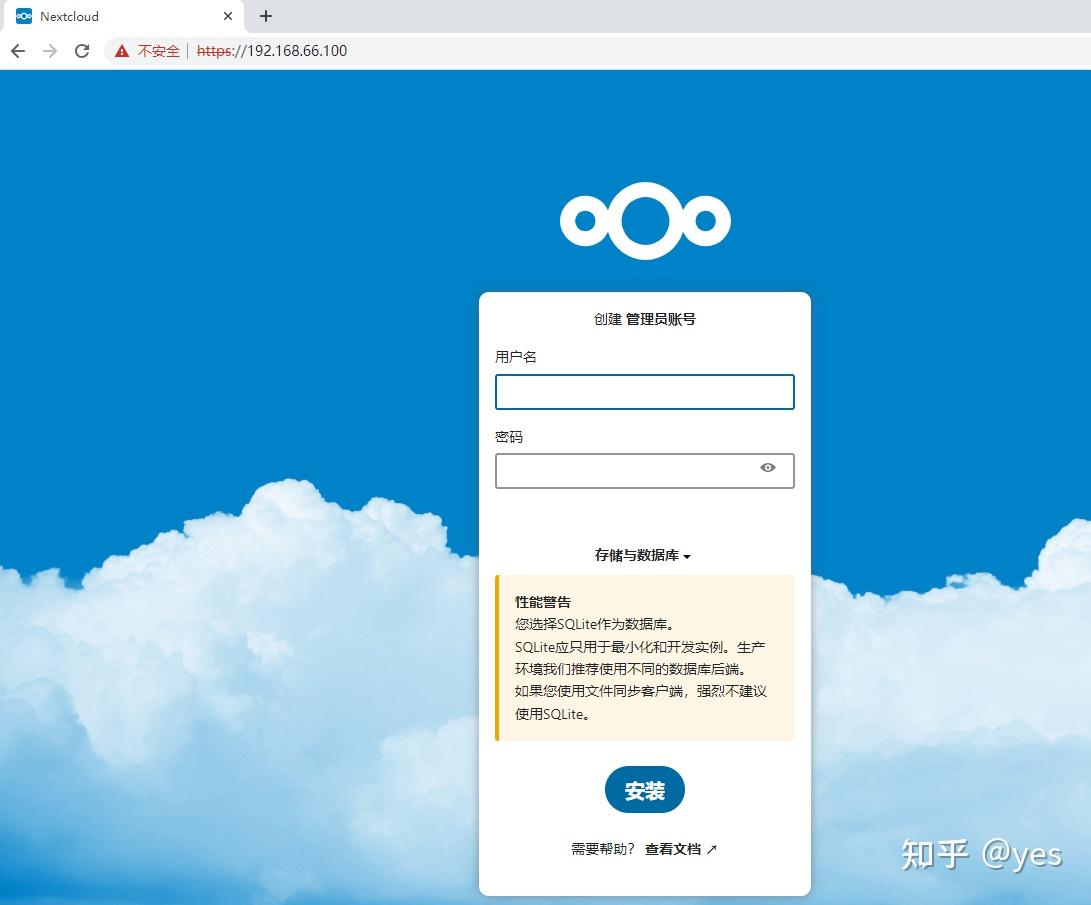Click the 创建 管理员账号 heading
This screenshot has width=1091, height=905.
pyautogui.click(x=644, y=319)
